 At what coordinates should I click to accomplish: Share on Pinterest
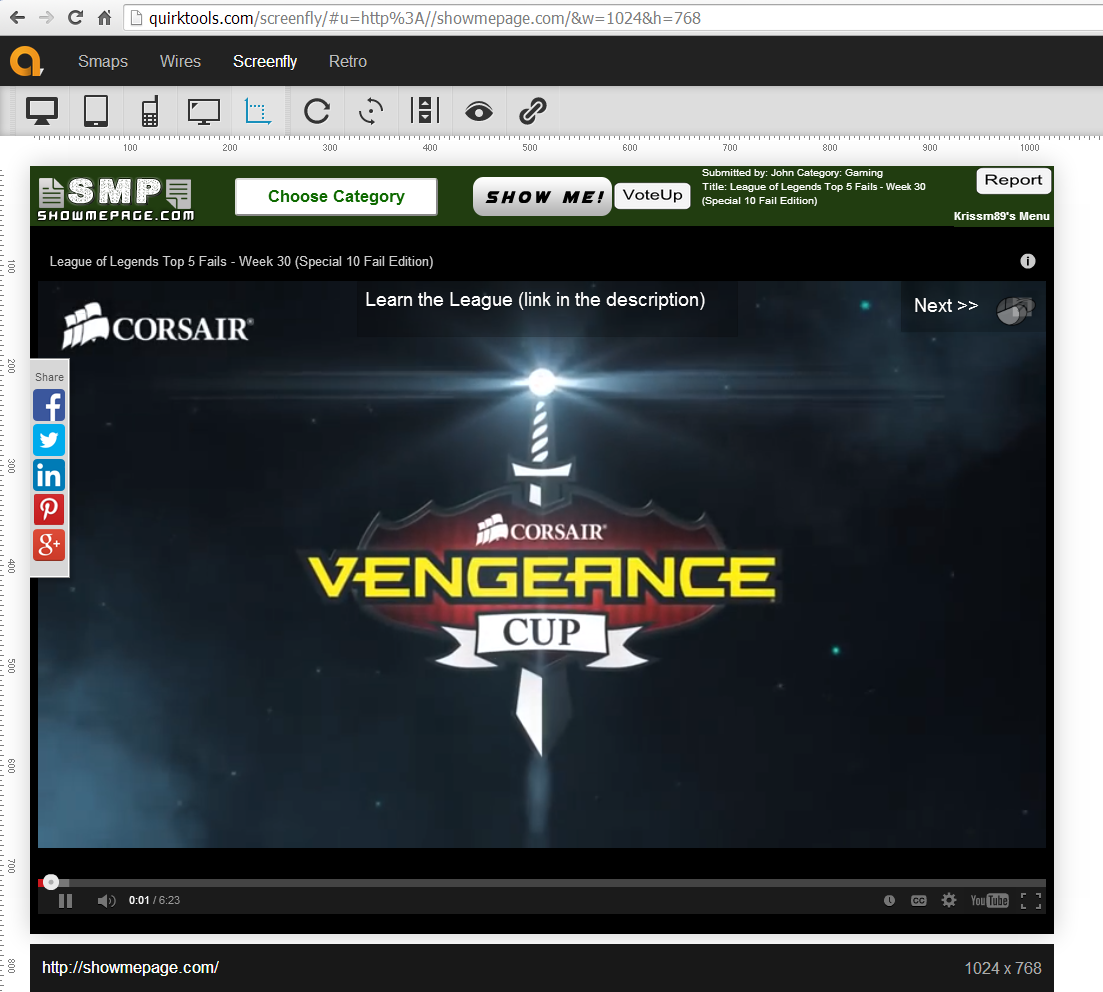coord(49,509)
